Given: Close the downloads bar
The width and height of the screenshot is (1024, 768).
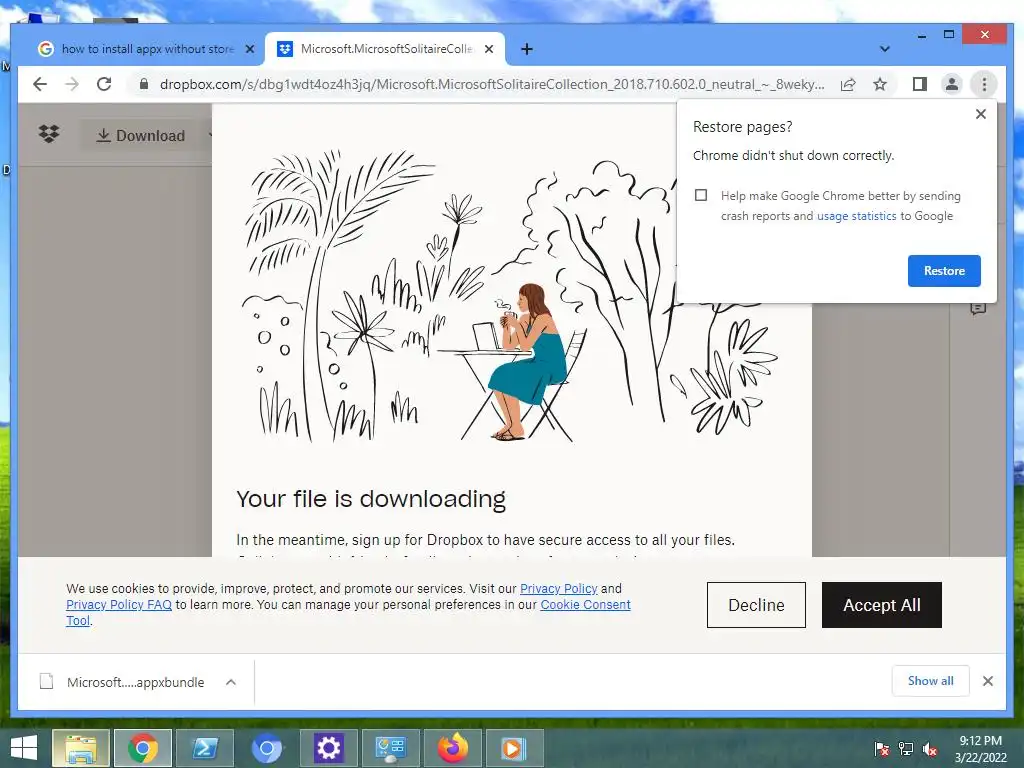Looking at the screenshot, I should [988, 681].
